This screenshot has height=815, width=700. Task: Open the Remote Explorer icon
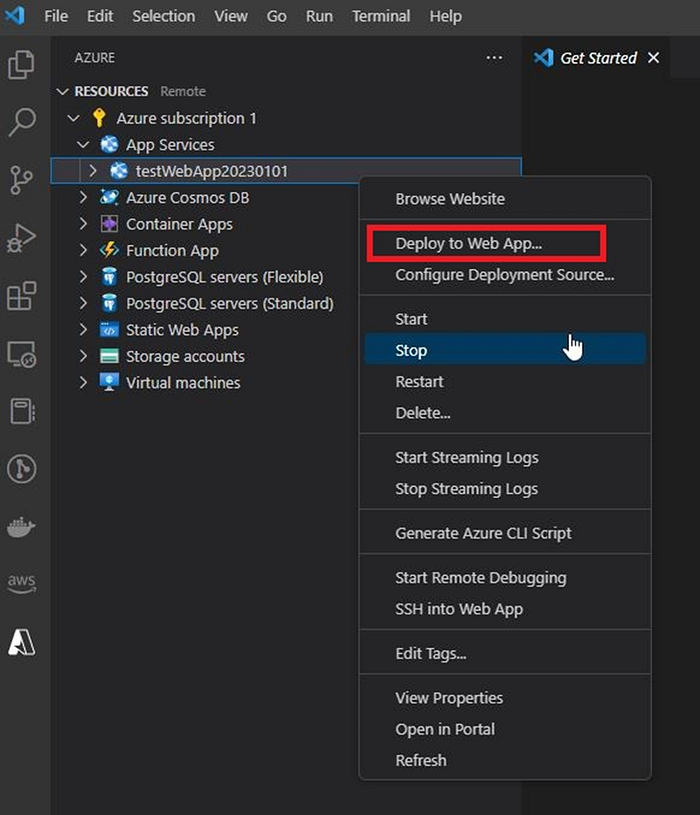(21, 354)
